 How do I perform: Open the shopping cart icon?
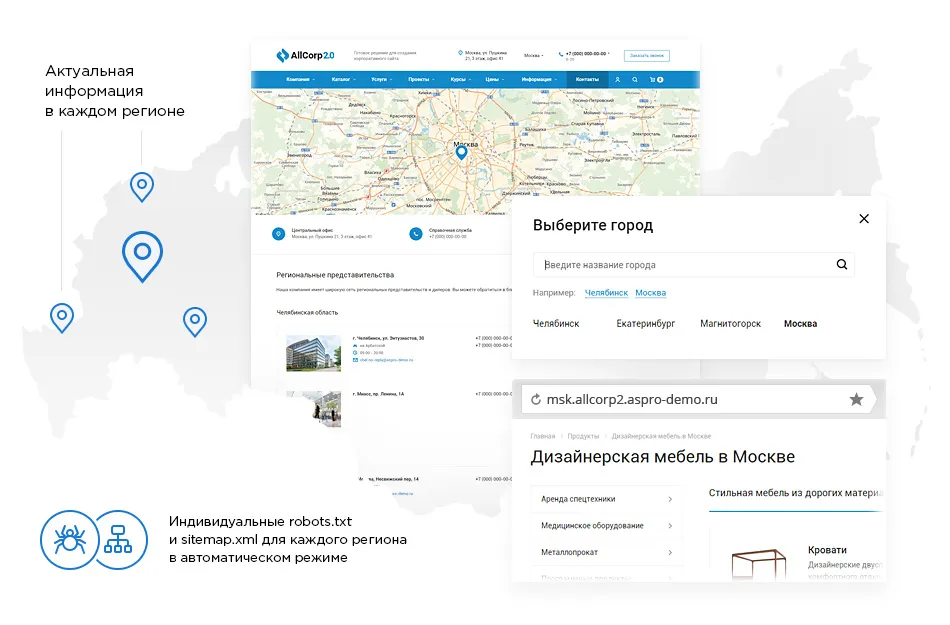(653, 79)
